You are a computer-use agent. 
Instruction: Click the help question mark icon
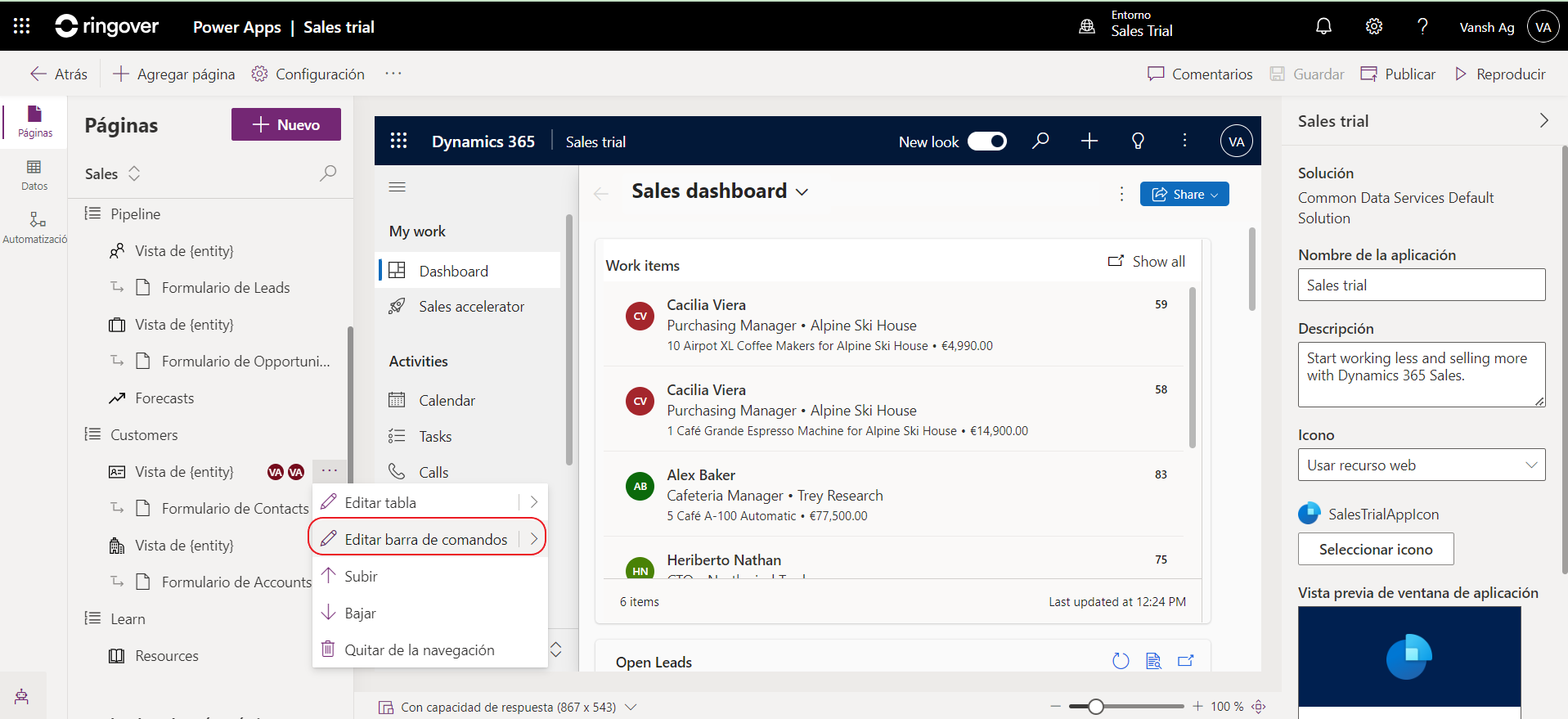1422,26
